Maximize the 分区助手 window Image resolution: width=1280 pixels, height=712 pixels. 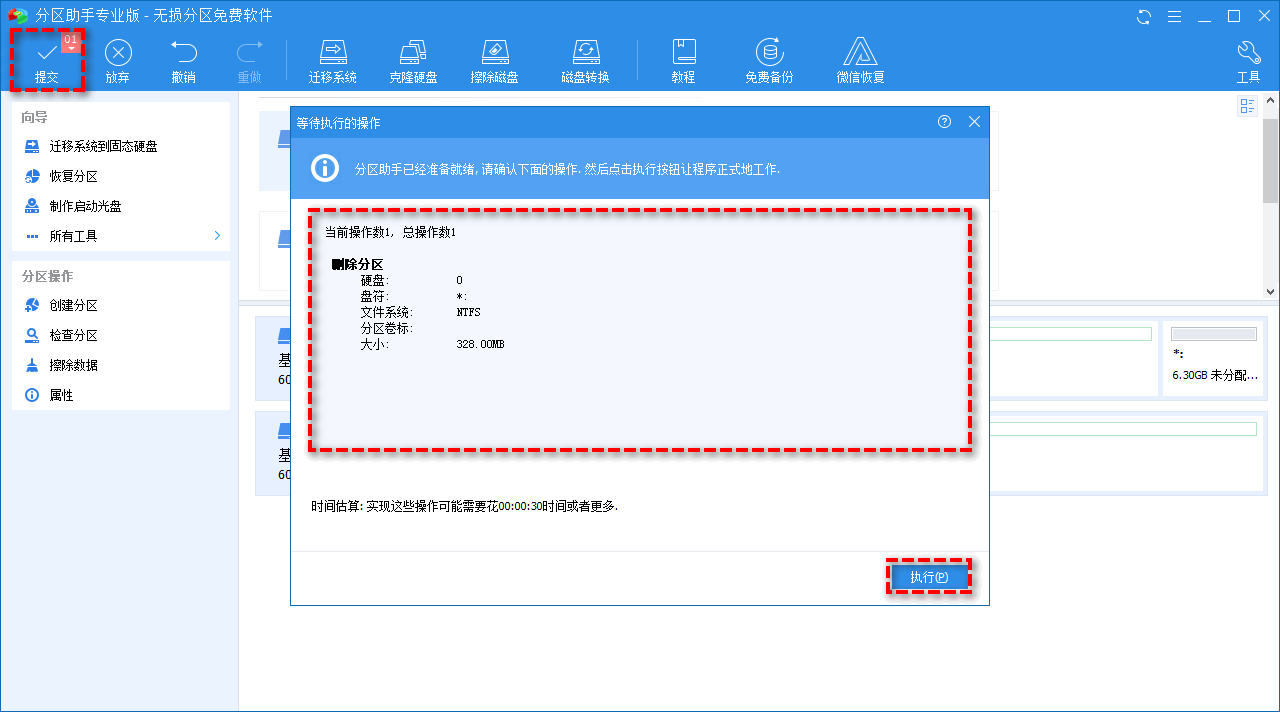pyautogui.click(x=1234, y=17)
